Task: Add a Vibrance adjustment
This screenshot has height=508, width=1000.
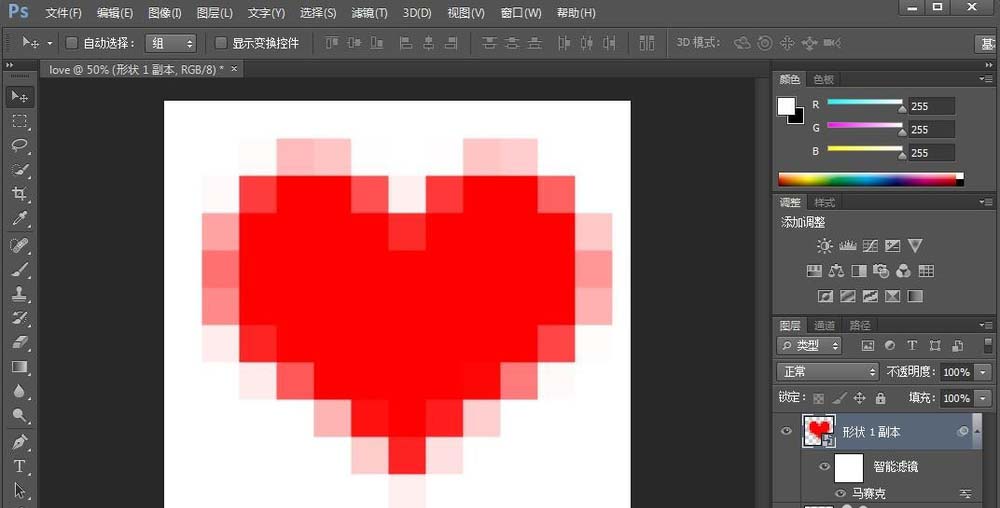Action: tap(915, 245)
